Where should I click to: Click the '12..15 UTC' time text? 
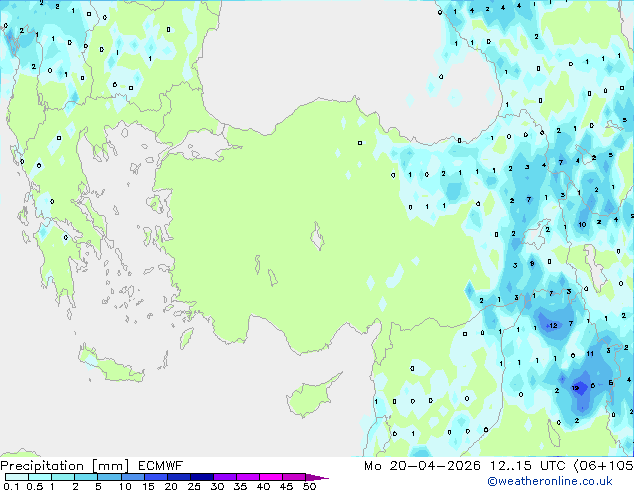[x=527, y=466]
